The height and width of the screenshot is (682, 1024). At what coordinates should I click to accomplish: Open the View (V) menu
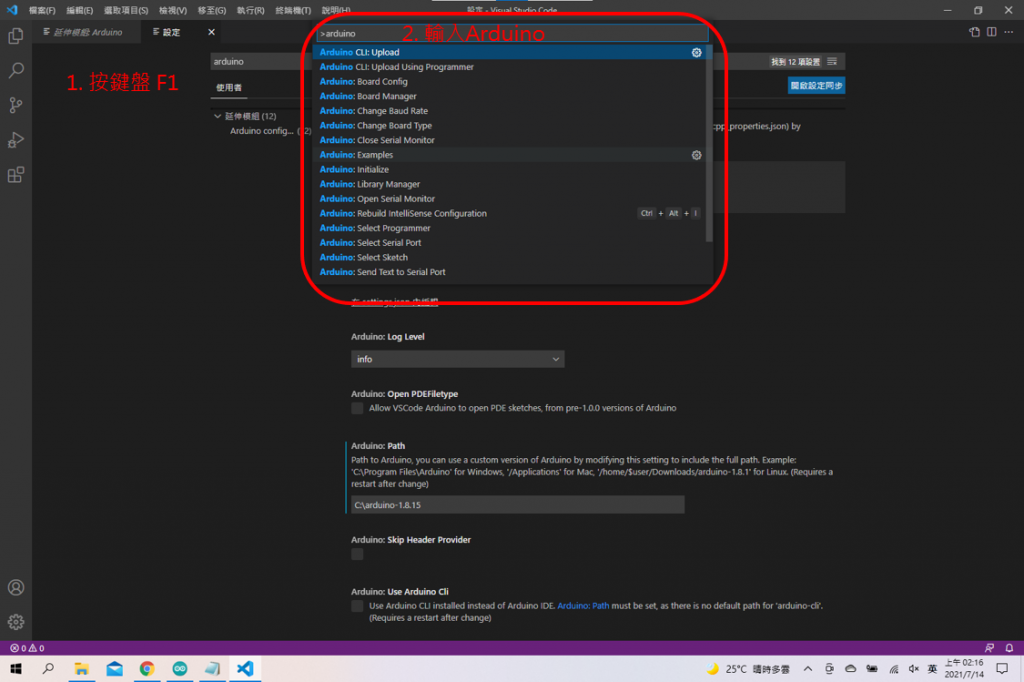coord(172,10)
